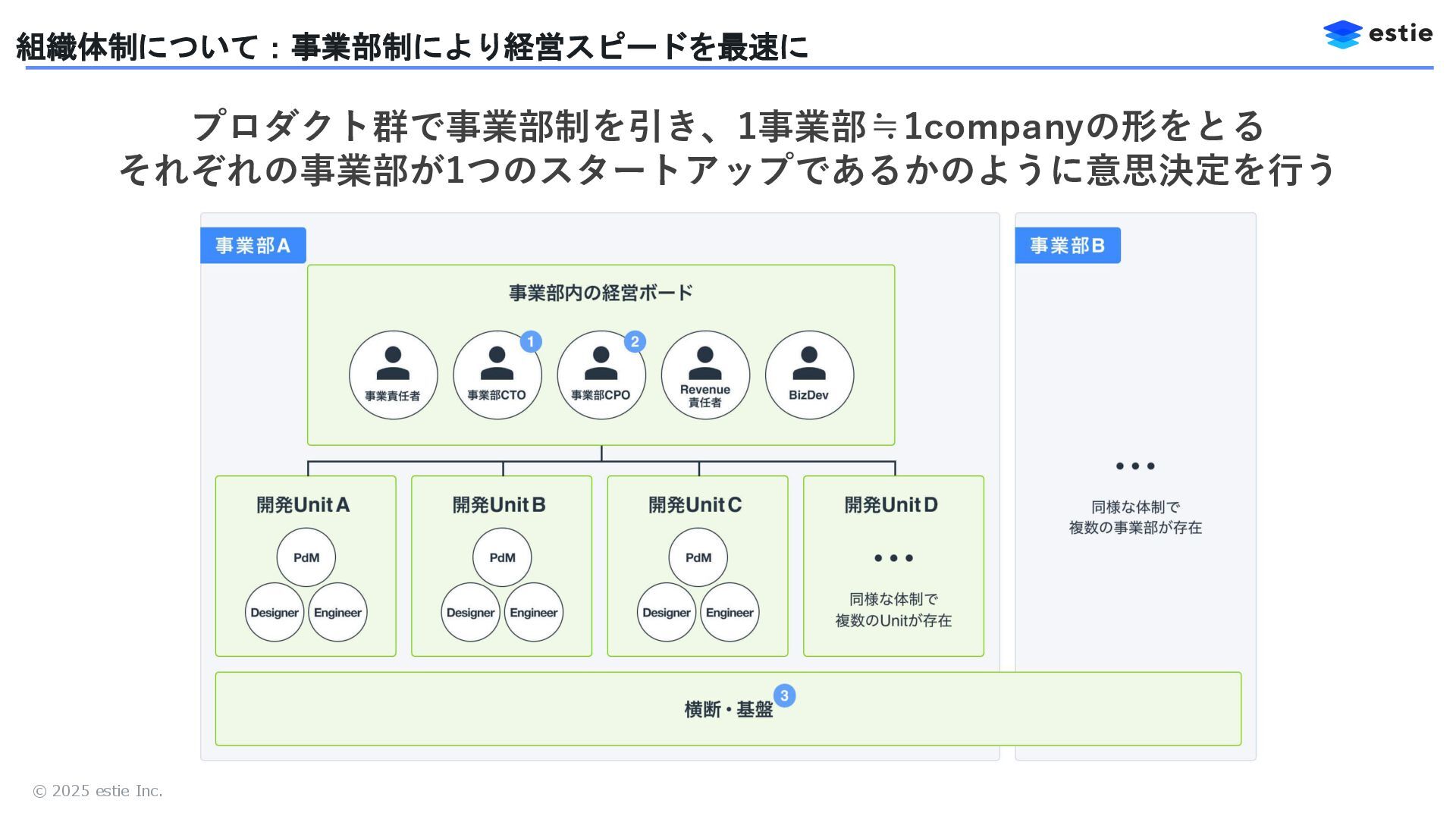
Task: Click the 事業責任者 person icon
Action: [393, 364]
